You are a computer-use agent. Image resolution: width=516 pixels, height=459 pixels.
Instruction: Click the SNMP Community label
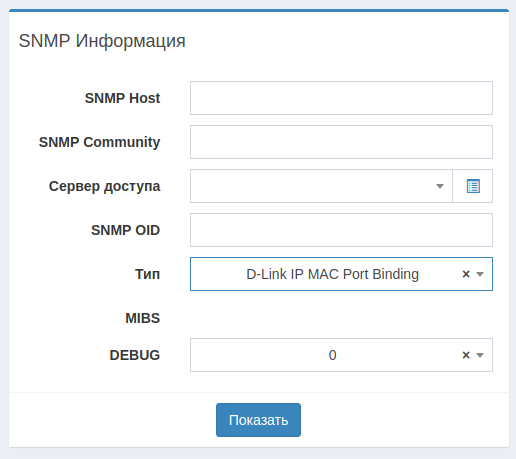pos(99,142)
